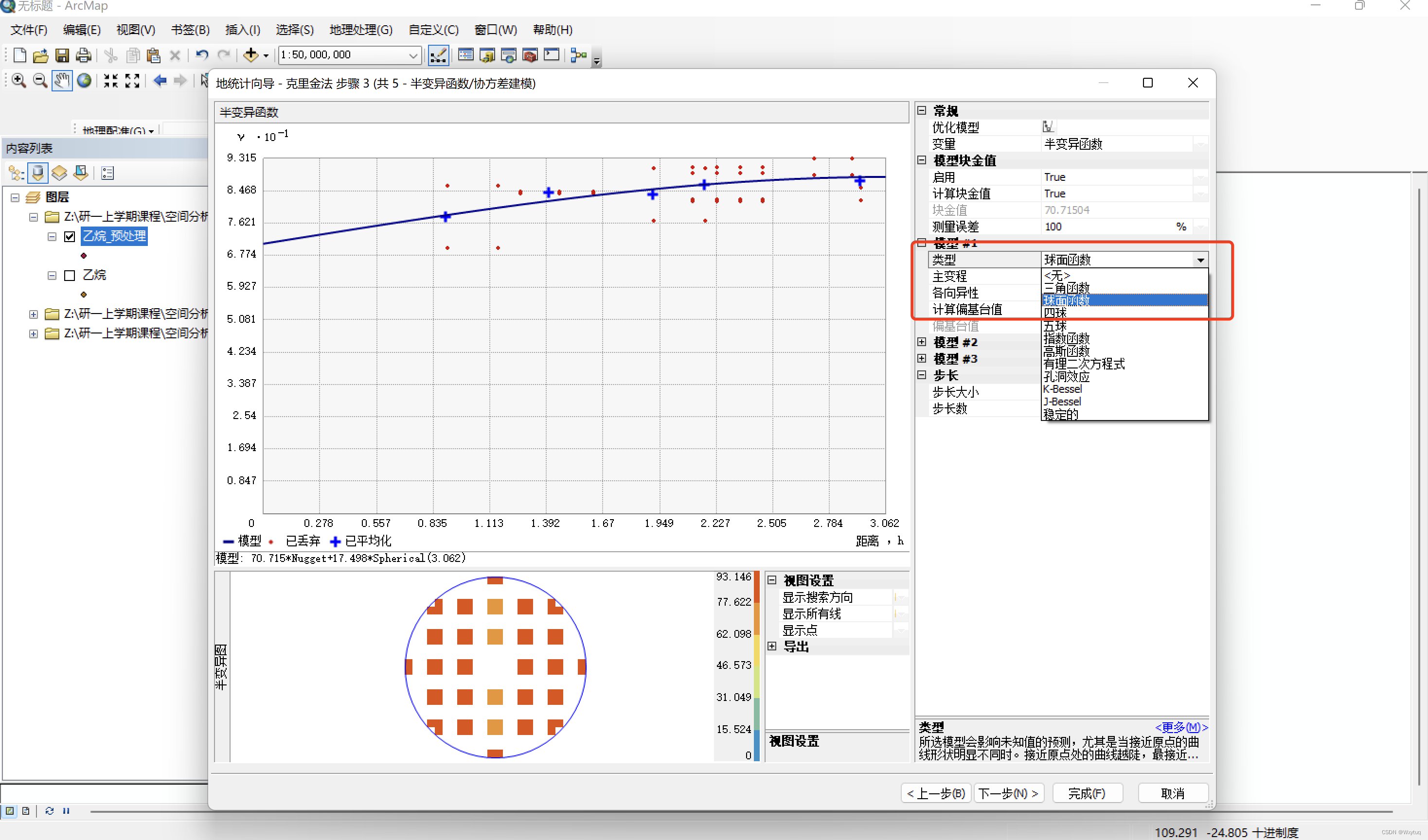The width and height of the screenshot is (1428, 840).
Task: Click the Cut scissors icon
Action: tap(110, 55)
